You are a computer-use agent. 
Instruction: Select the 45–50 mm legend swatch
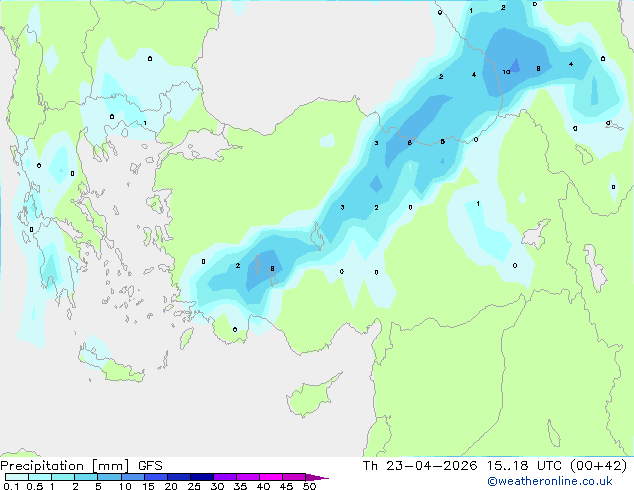[x=294, y=477]
